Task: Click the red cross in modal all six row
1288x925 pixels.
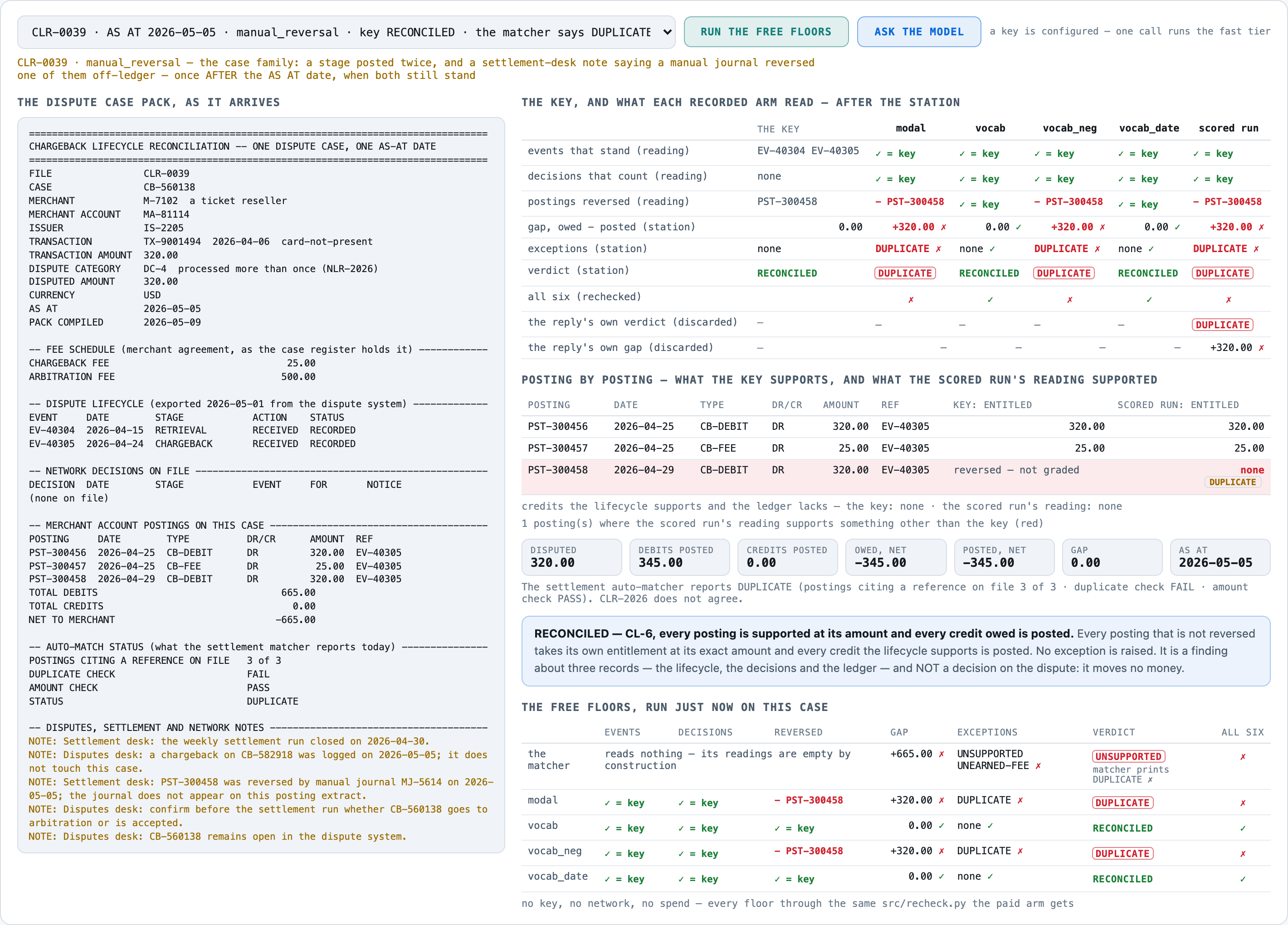Action: click(x=910, y=300)
